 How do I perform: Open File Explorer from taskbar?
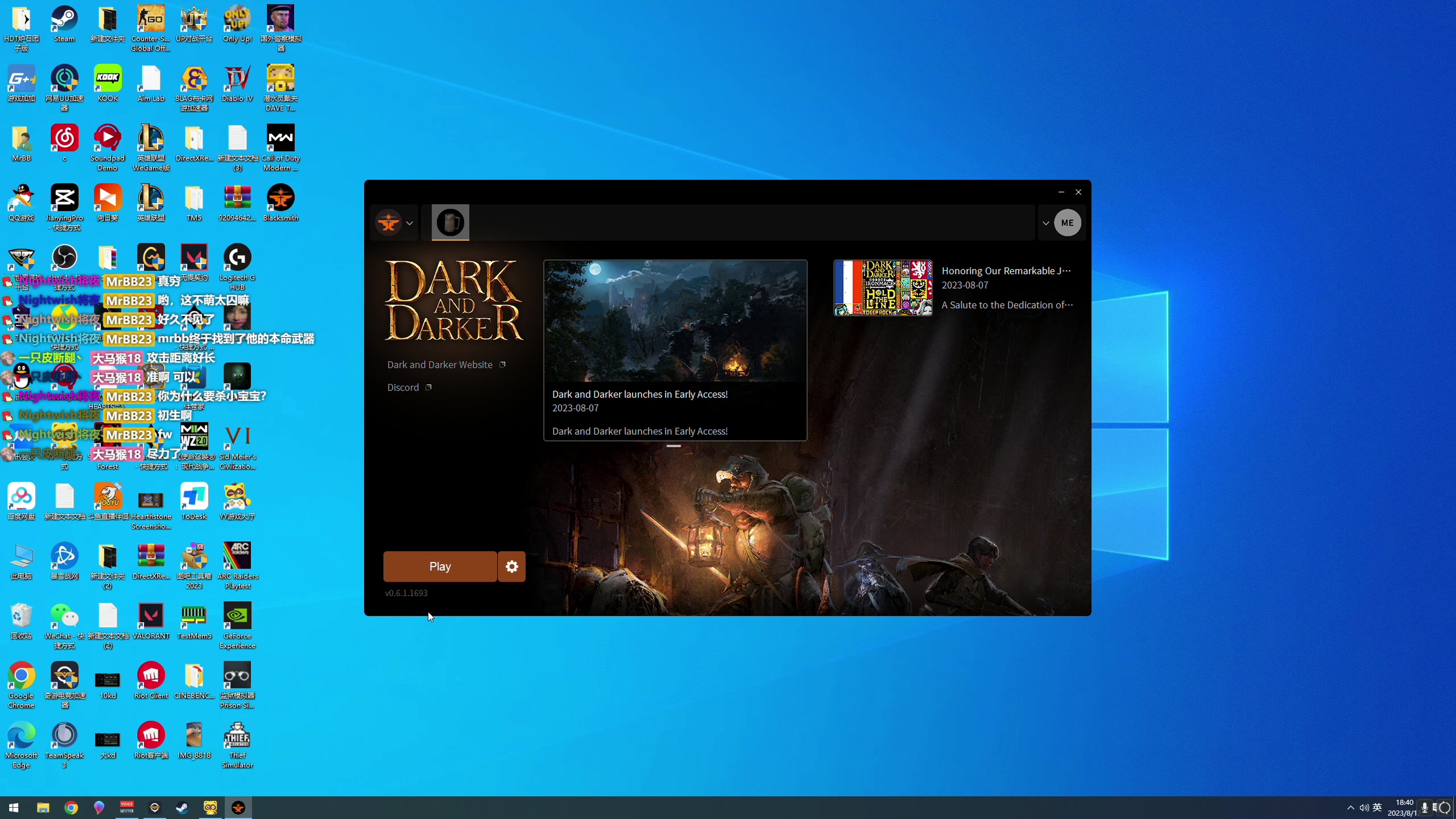pyautogui.click(x=43, y=808)
